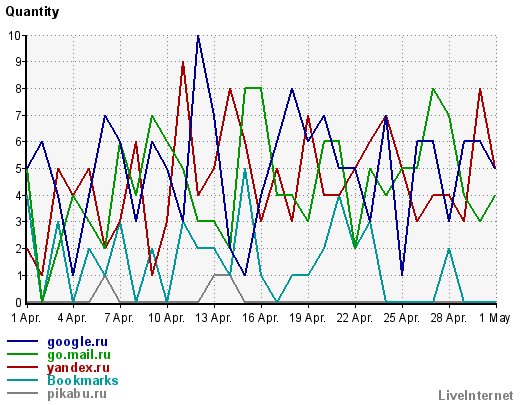Click the LiveInternet watermark text
Image resolution: width=520 pixels, height=405 pixels.
coord(476,395)
